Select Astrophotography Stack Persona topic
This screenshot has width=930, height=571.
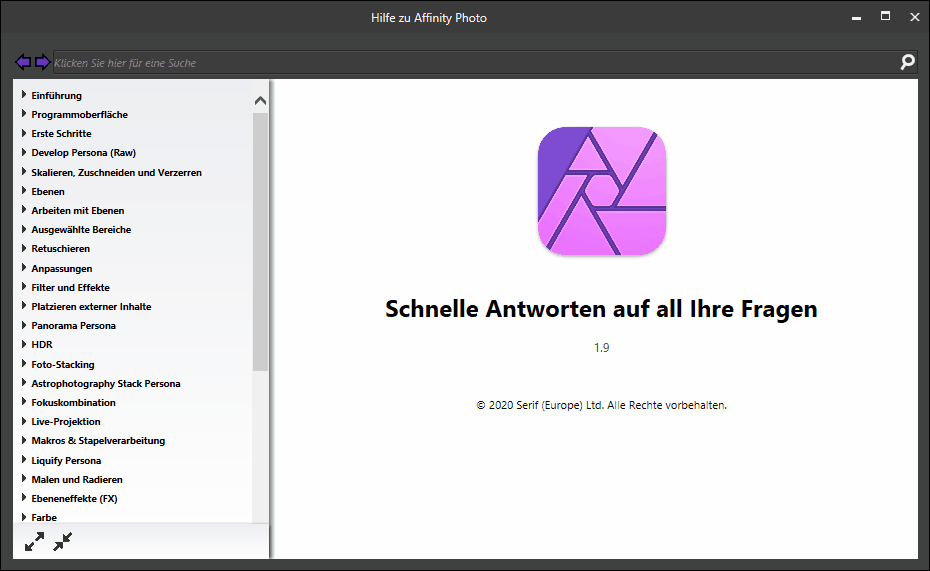coord(106,384)
